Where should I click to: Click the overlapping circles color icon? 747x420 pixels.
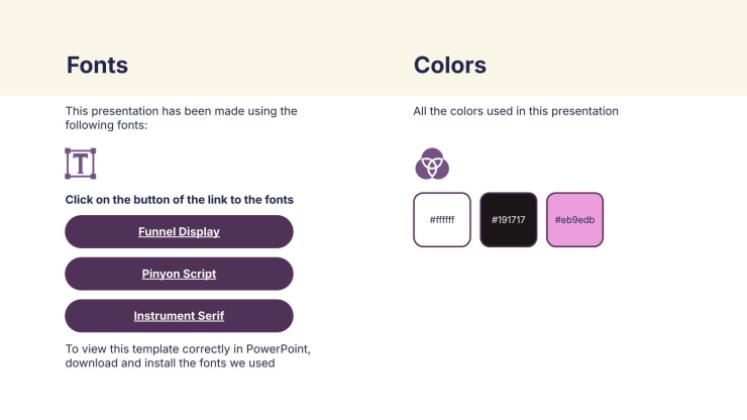(432, 163)
